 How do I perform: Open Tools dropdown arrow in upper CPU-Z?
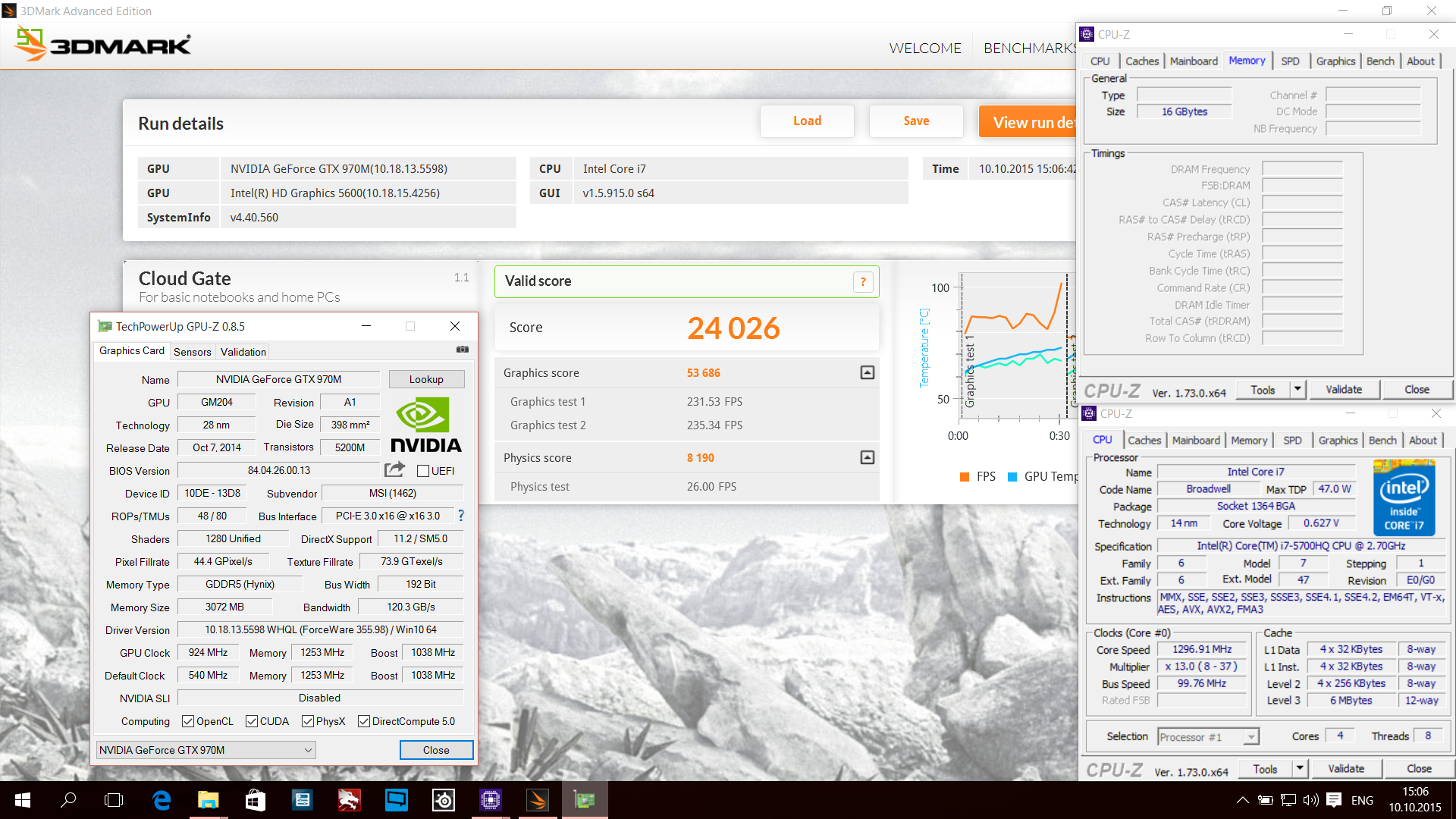point(1298,389)
